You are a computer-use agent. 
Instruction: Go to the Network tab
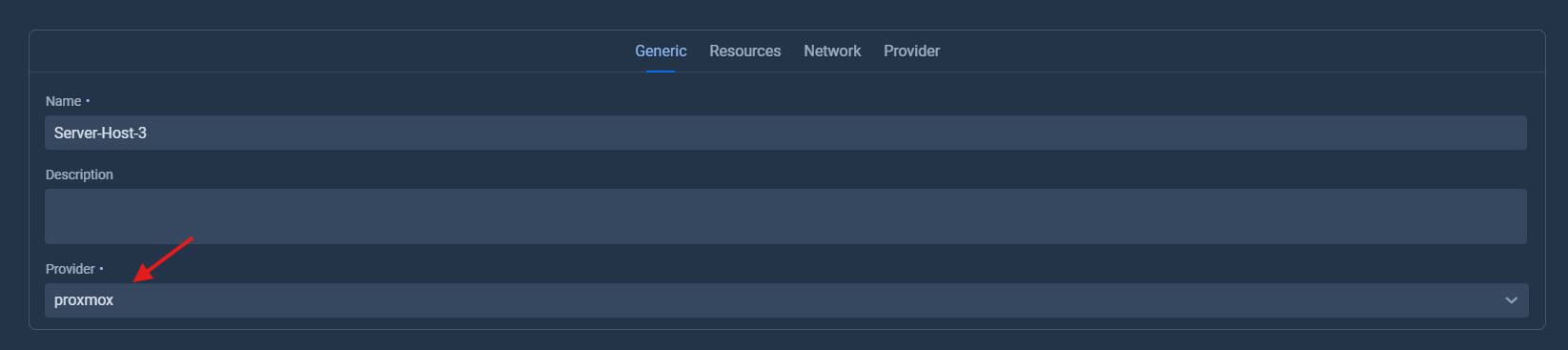[832, 51]
